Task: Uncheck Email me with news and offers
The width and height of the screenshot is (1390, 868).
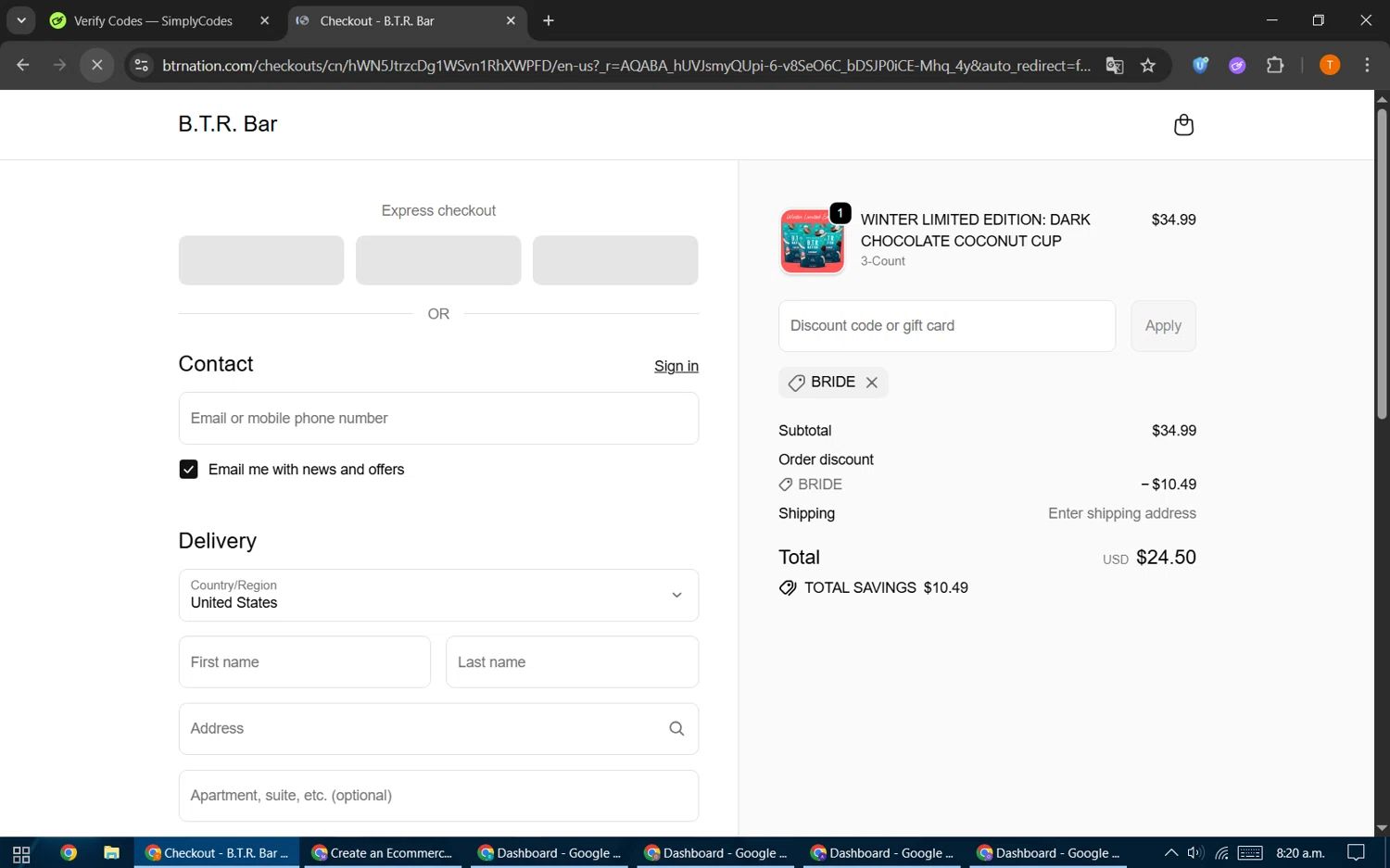Action: pos(188,470)
